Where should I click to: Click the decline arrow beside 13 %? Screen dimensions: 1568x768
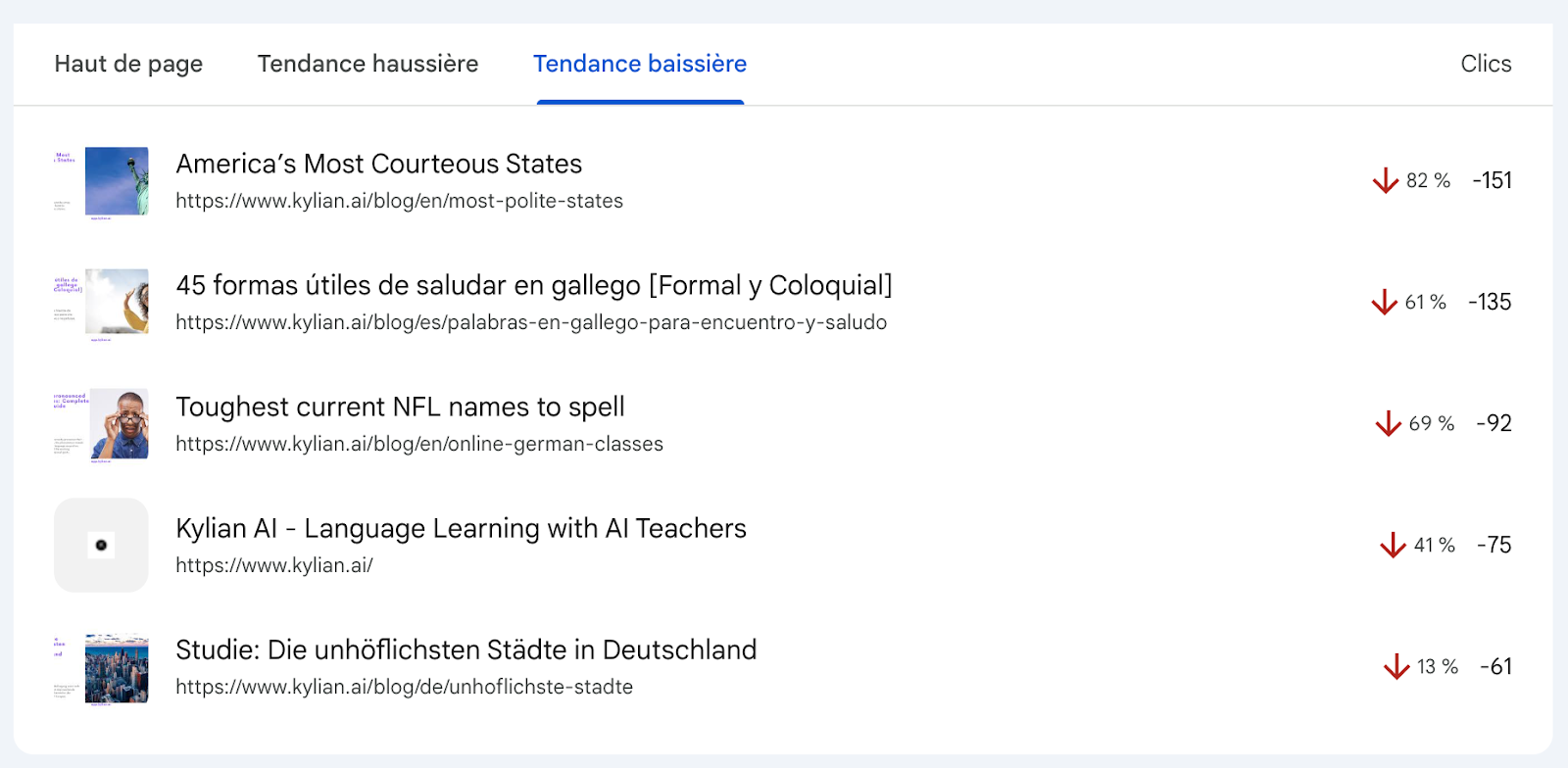1396,666
